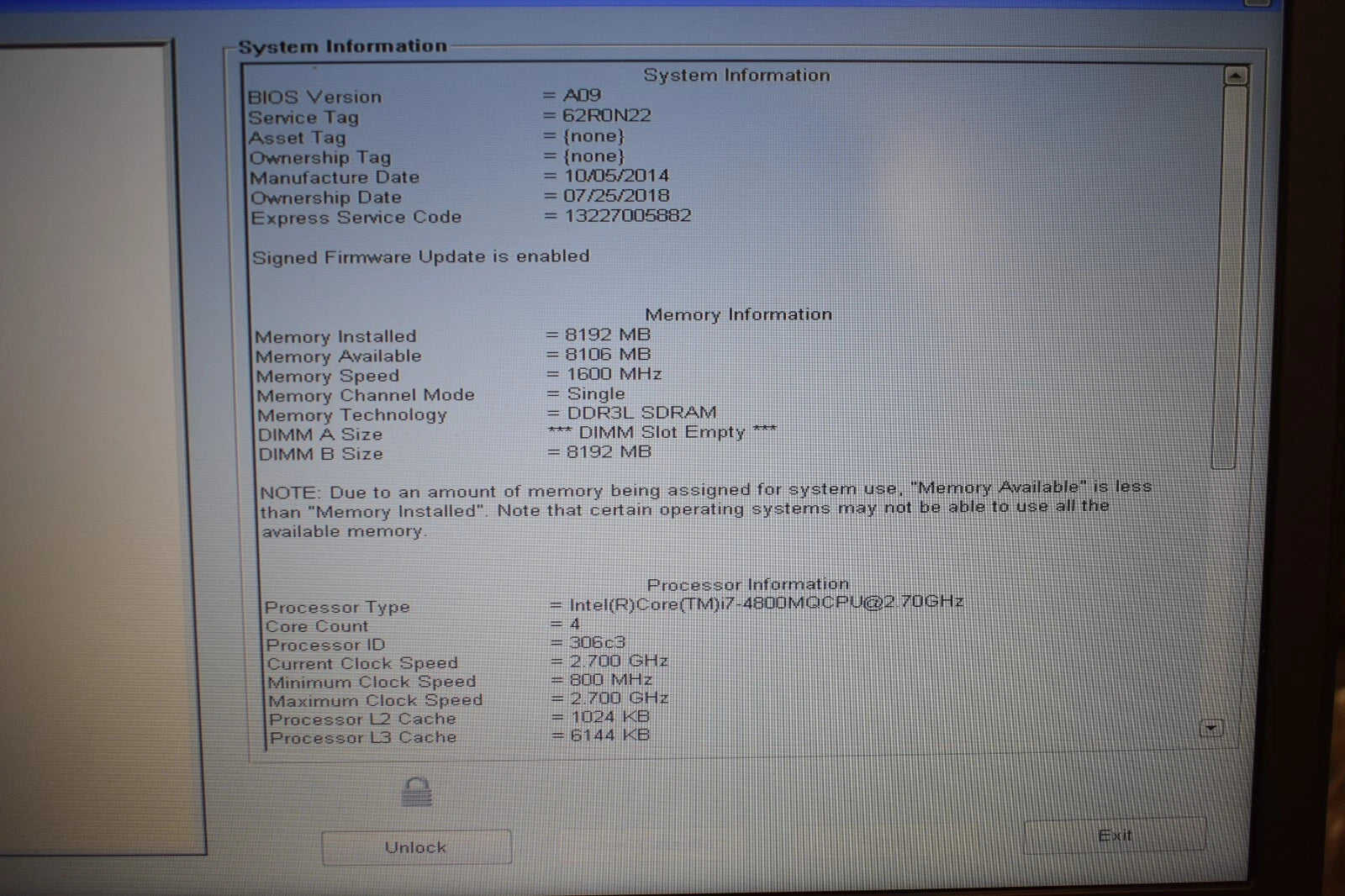Click the NOTE paragraph about memory
Image resolution: width=1345 pixels, height=896 pixels.
click(706, 509)
